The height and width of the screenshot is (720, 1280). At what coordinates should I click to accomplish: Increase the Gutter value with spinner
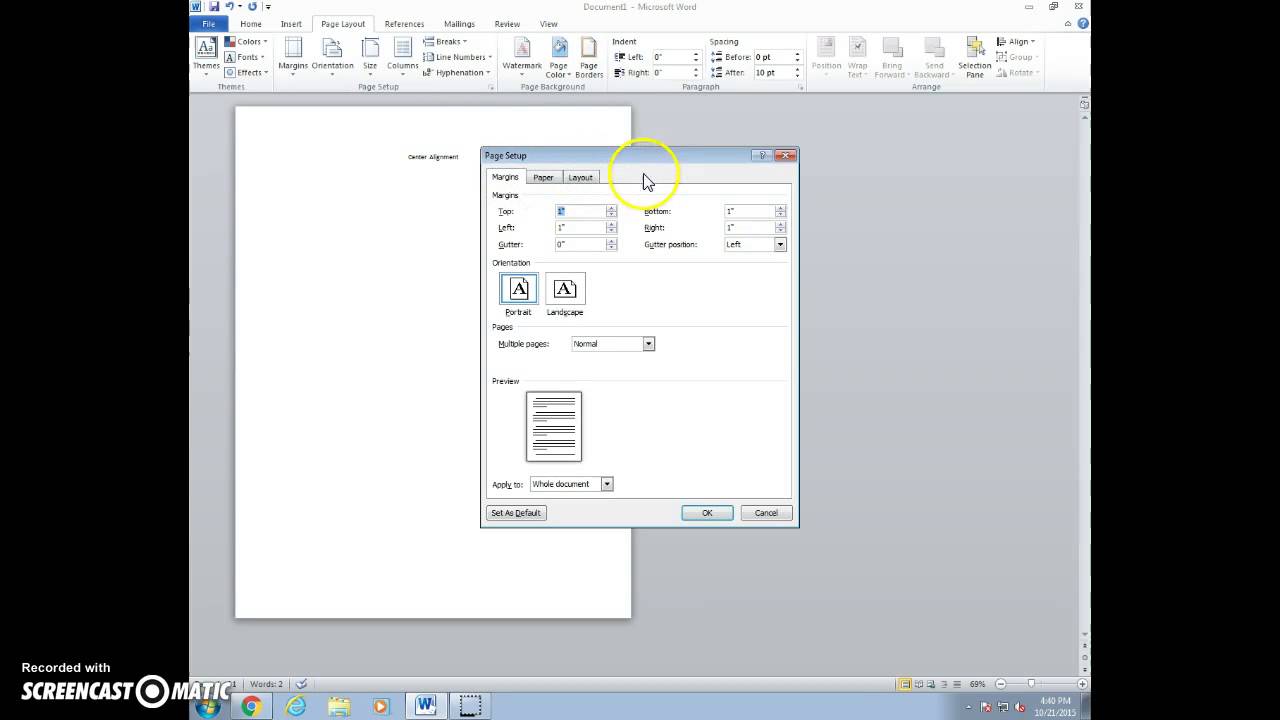click(x=611, y=241)
